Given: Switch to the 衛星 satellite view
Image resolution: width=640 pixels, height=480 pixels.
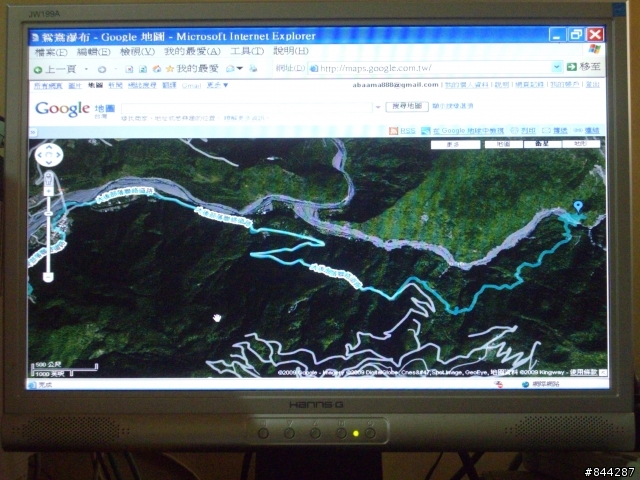Looking at the screenshot, I should (542, 144).
